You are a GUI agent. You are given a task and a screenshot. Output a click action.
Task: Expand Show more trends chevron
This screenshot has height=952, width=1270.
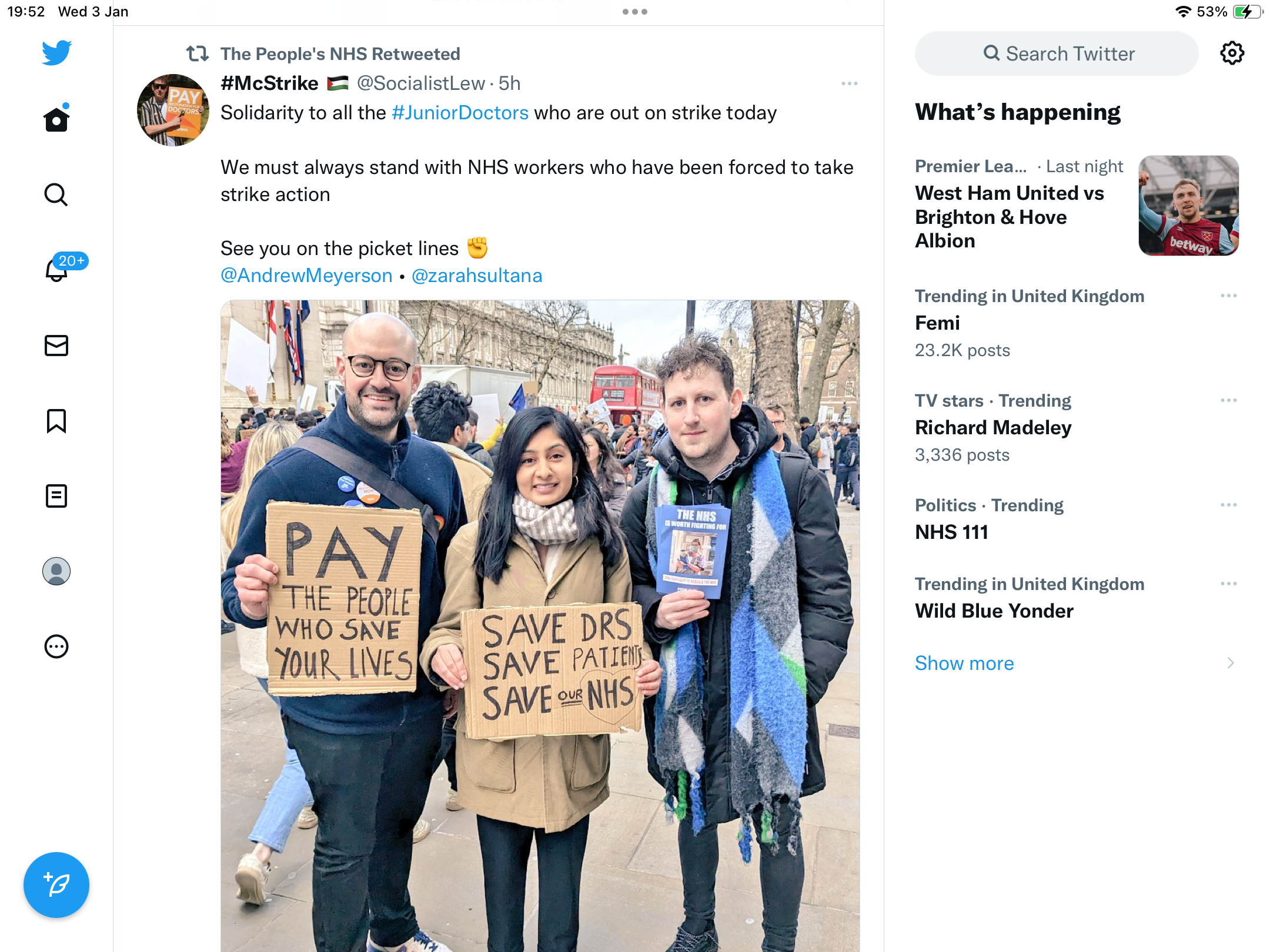coord(1231,663)
